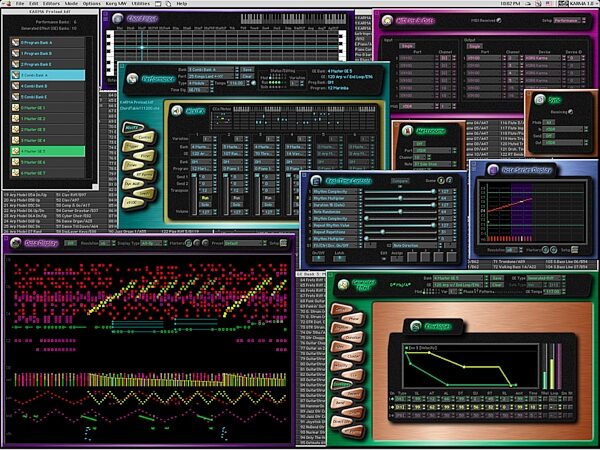The width and height of the screenshot is (600, 450).
Task: Toggle the Solo button on module 1
Action: click(x=205, y=205)
